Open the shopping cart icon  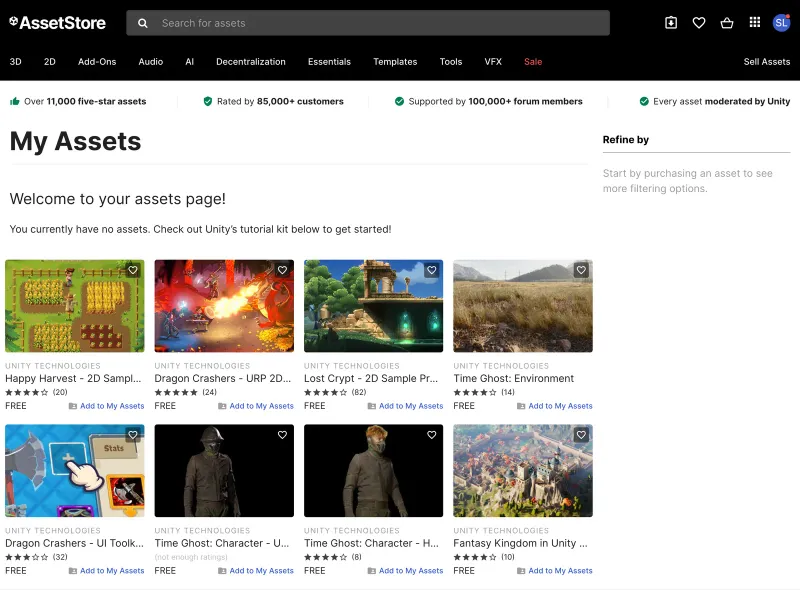click(x=727, y=22)
